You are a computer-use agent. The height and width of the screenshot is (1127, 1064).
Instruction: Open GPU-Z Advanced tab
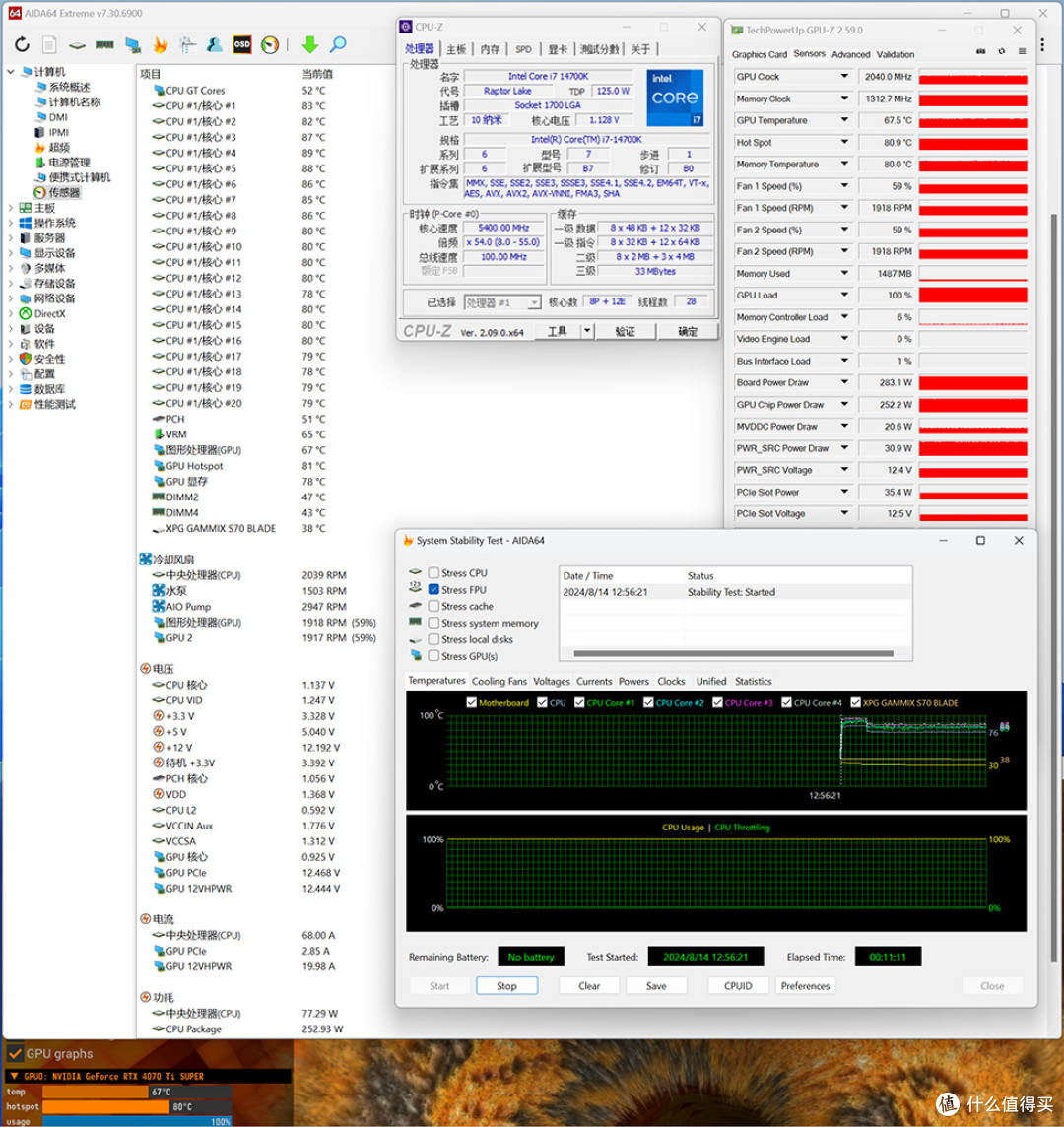[850, 54]
